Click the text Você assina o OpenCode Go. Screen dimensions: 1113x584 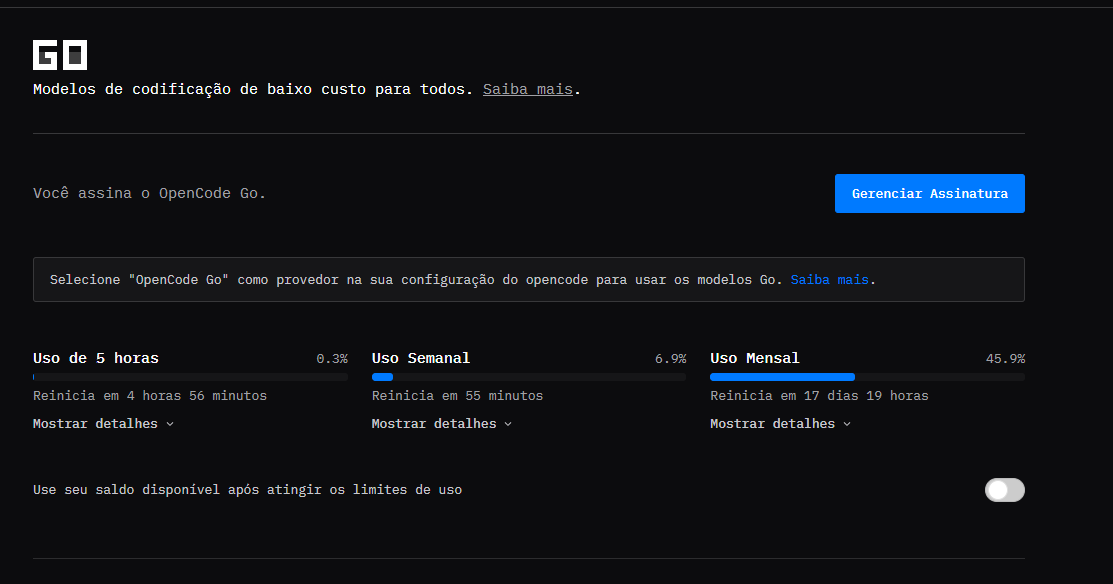149,193
